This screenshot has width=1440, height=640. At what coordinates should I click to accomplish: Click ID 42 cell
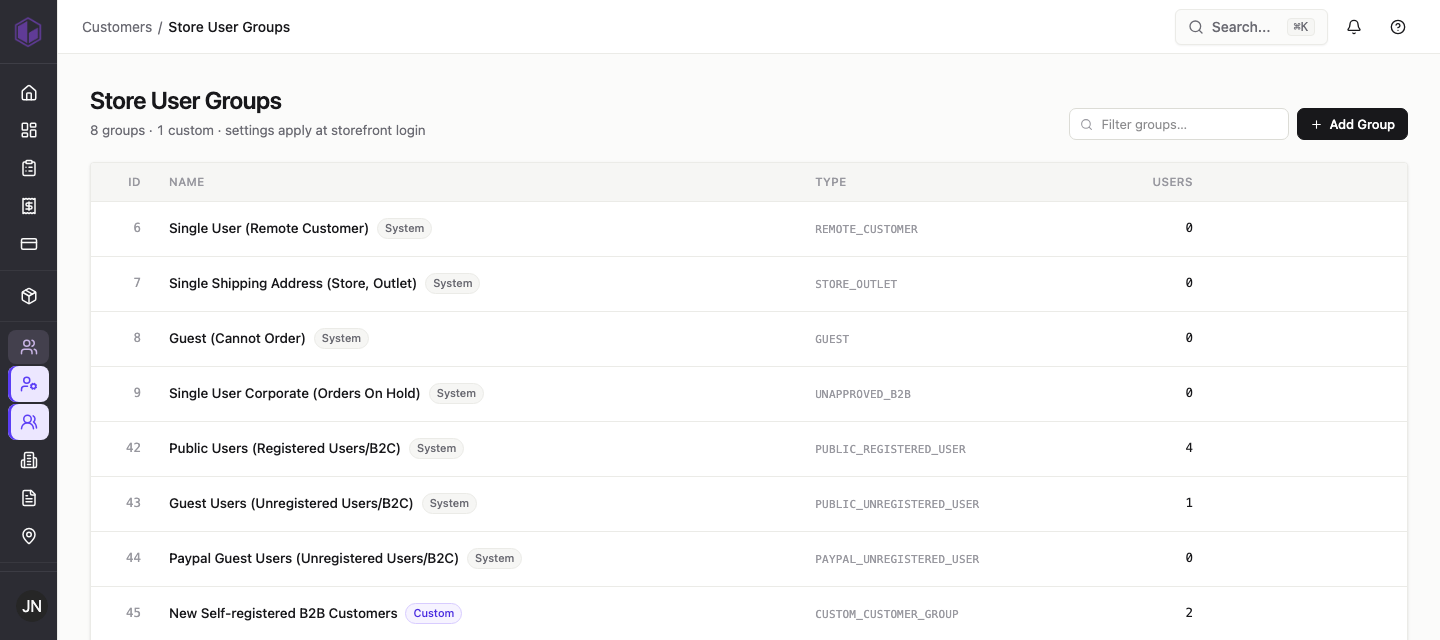[x=133, y=448]
